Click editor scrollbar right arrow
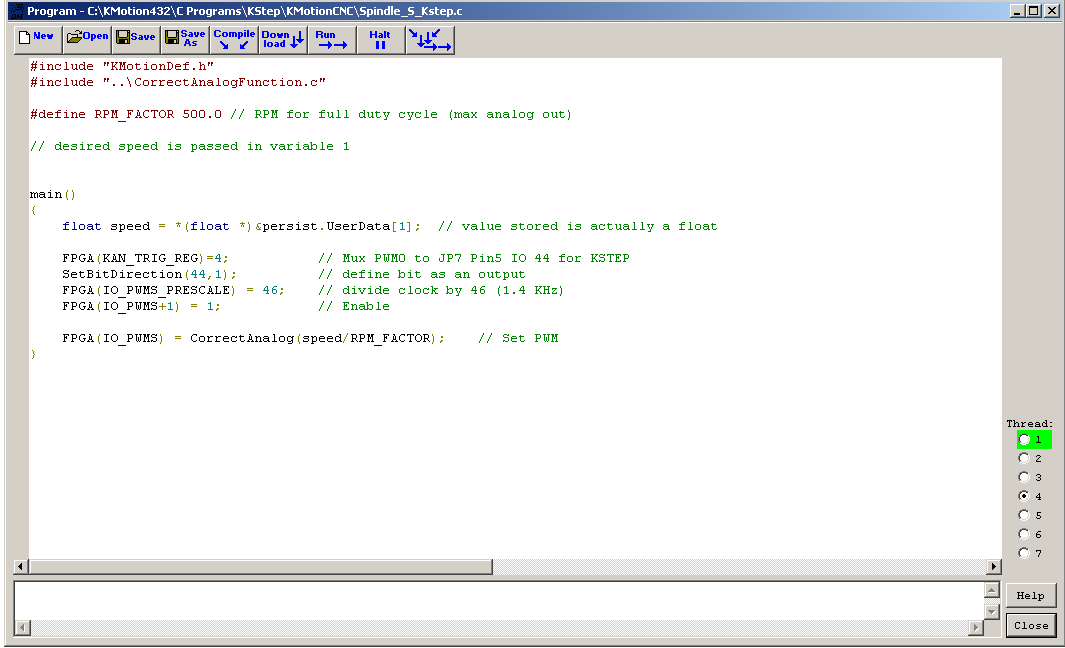 click(x=994, y=566)
